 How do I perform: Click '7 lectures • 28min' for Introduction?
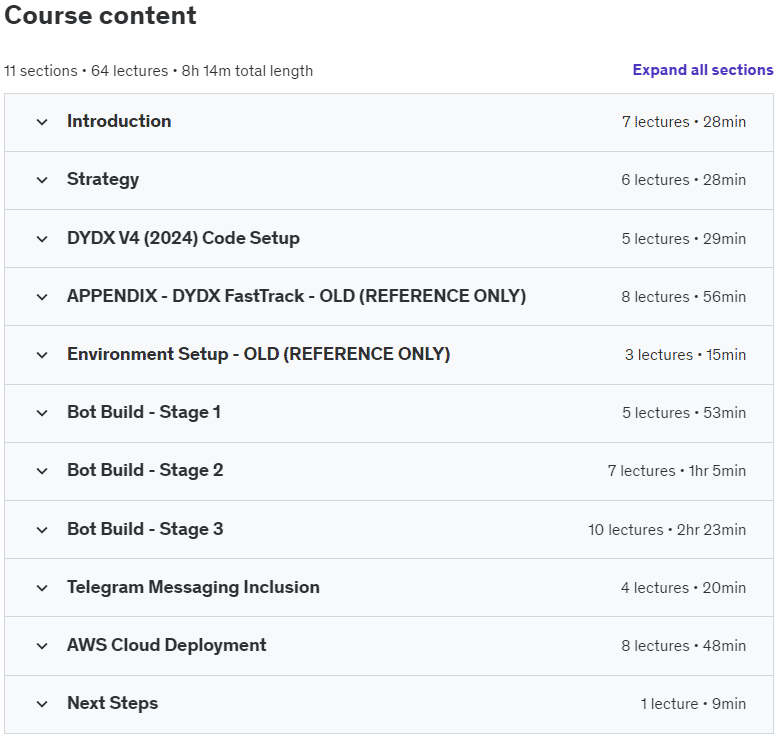684,122
